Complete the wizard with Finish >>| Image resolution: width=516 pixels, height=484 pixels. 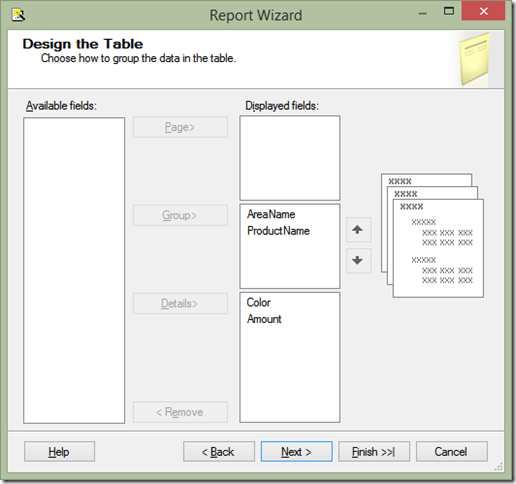point(374,452)
